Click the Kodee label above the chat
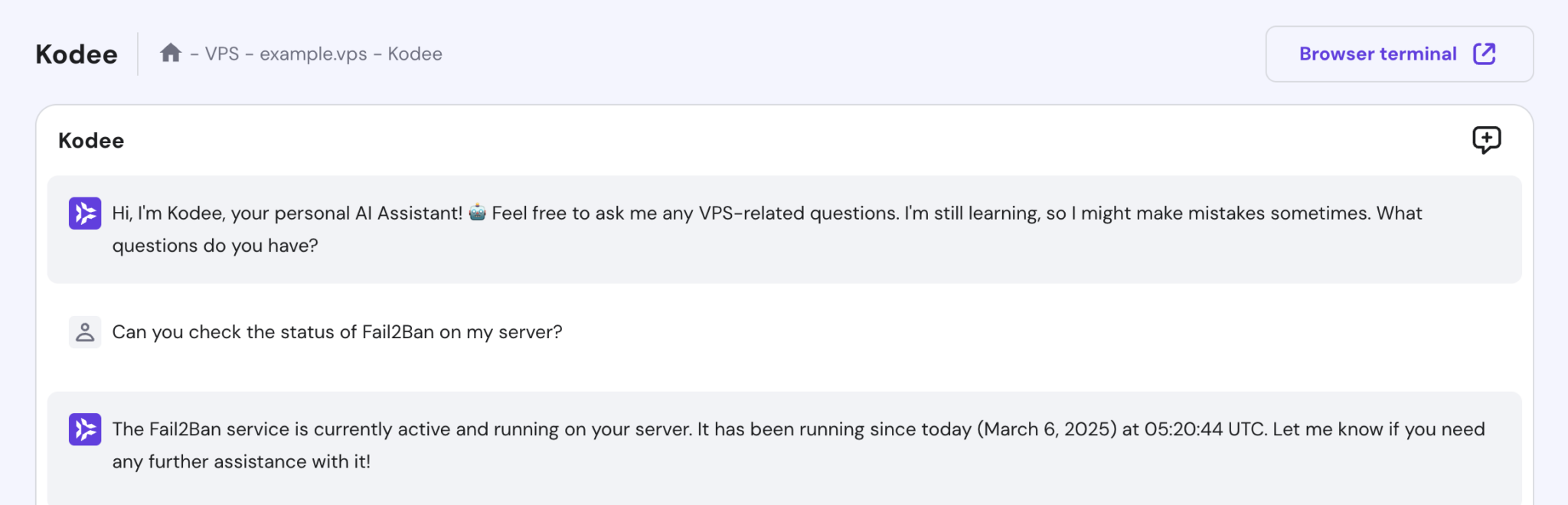Image resolution: width=1568 pixels, height=505 pixels. click(x=90, y=140)
